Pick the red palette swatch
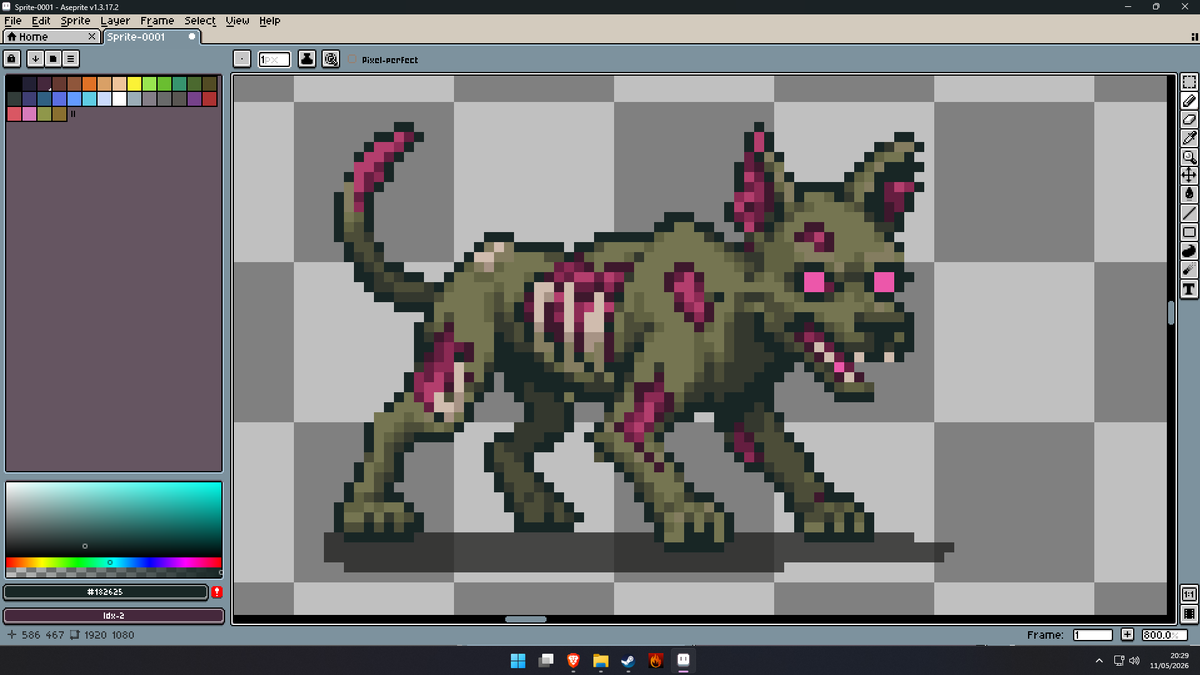The image size is (1200, 675). (x=209, y=99)
